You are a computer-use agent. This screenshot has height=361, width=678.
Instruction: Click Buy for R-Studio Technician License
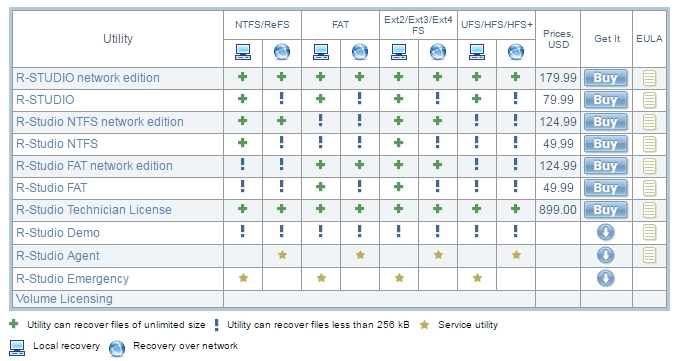click(x=605, y=210)
